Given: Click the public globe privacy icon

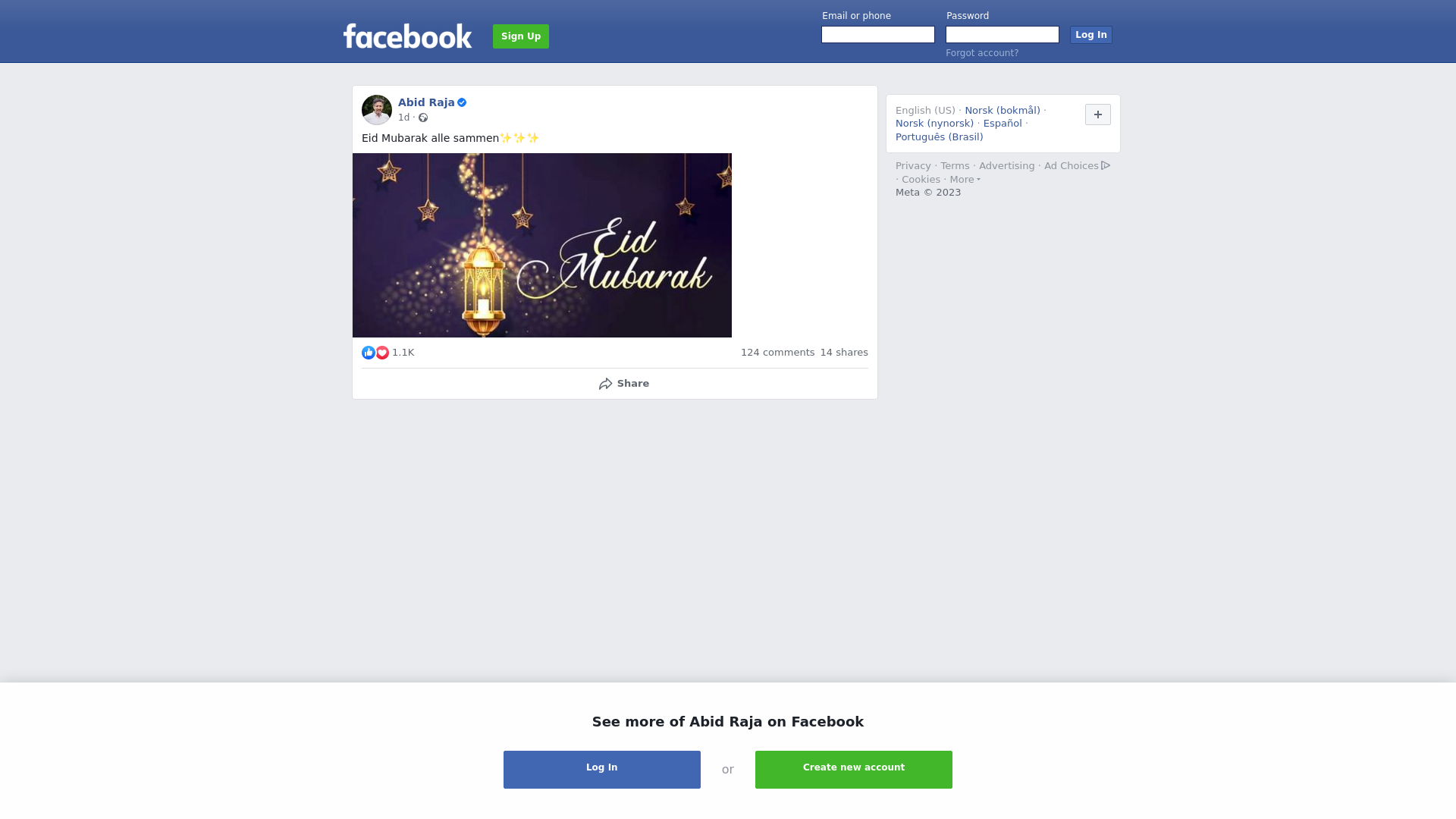Looking at the screenshot, I should (x=423, y=118).
